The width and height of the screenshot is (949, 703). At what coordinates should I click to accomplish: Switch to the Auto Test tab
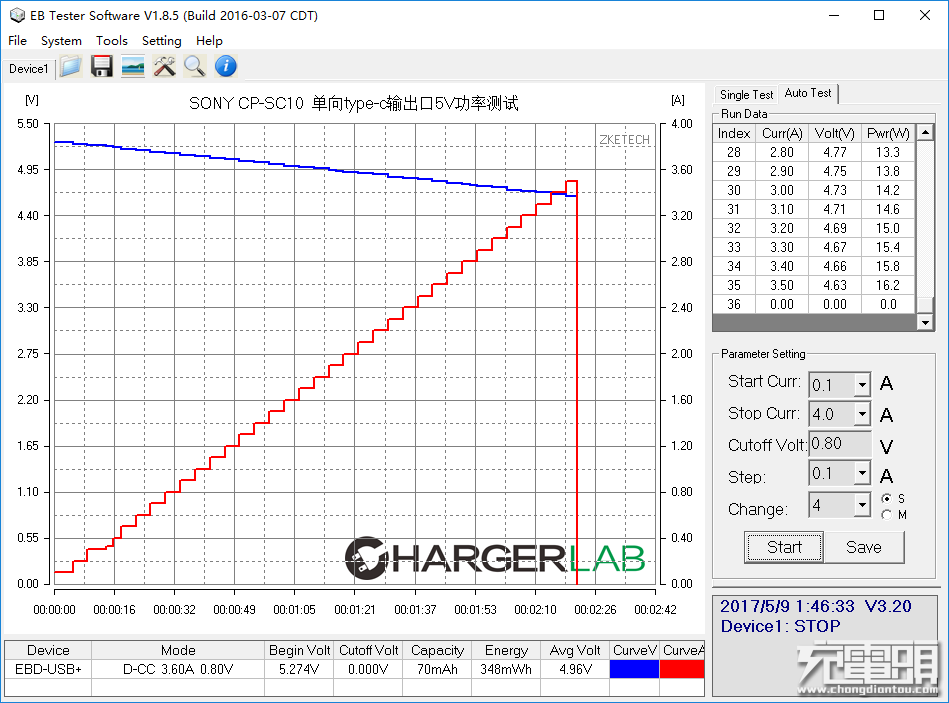point(808,93)
